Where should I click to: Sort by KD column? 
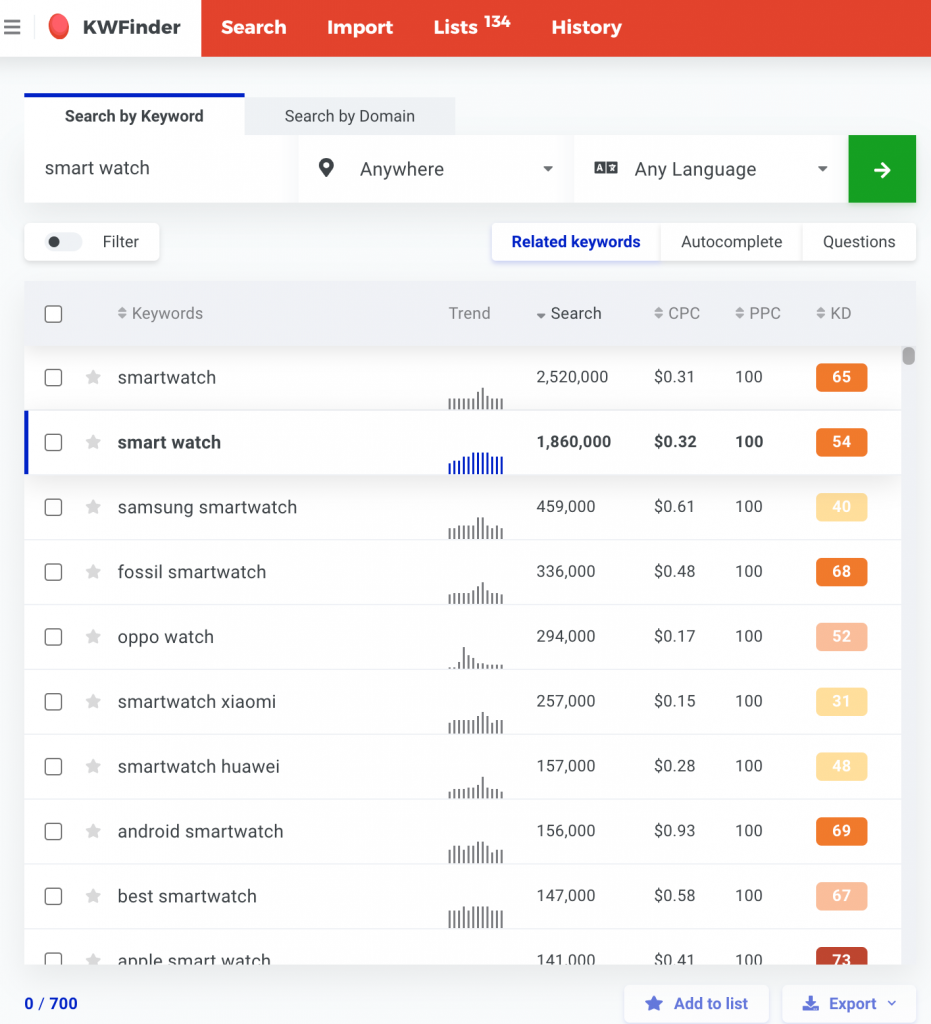tap(834, 313)
